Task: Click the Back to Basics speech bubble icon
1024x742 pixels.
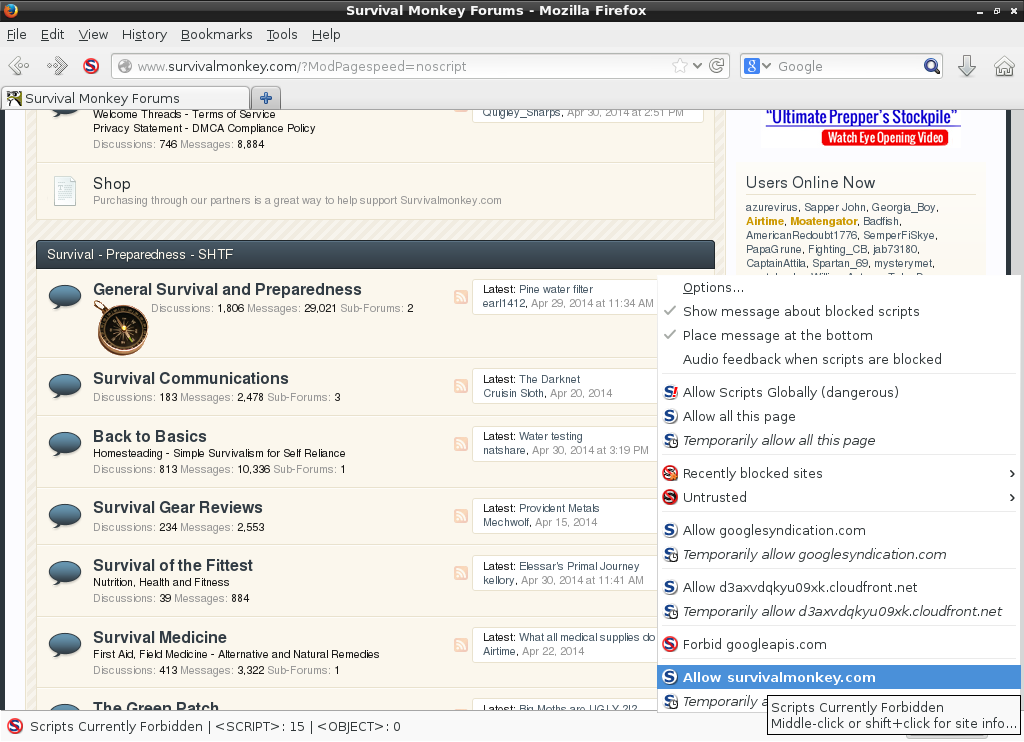Action: click(65, 444)
